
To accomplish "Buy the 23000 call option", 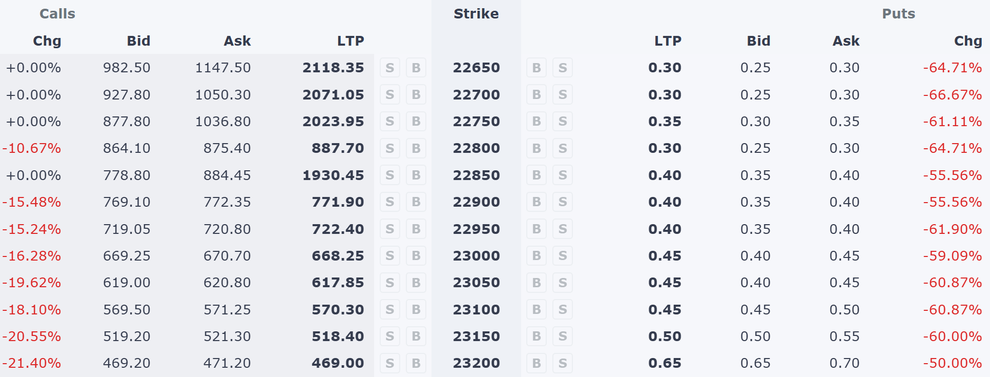I will pos(415,256).
